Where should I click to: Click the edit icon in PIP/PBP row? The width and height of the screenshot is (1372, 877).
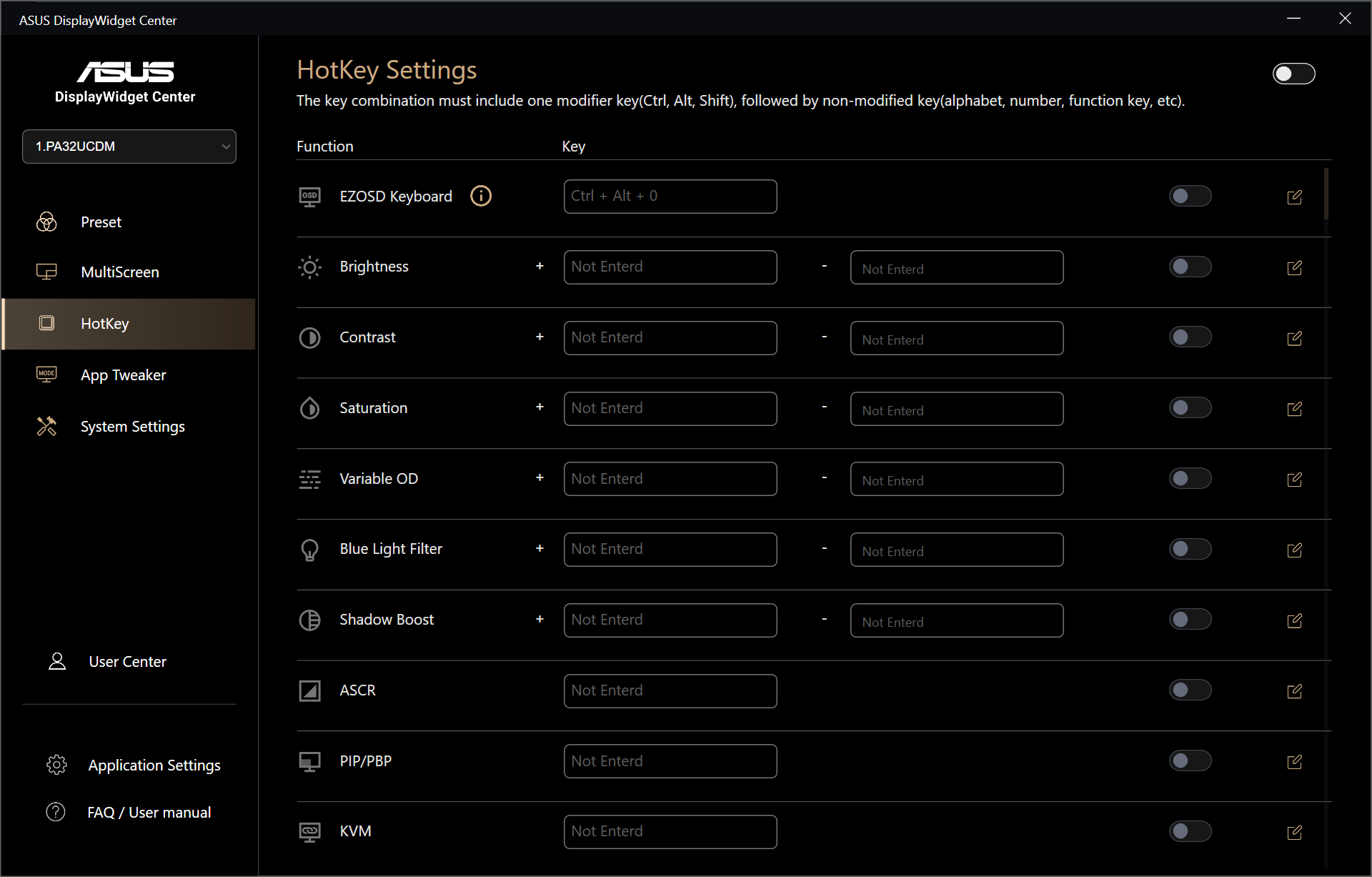coord(1294,762)
